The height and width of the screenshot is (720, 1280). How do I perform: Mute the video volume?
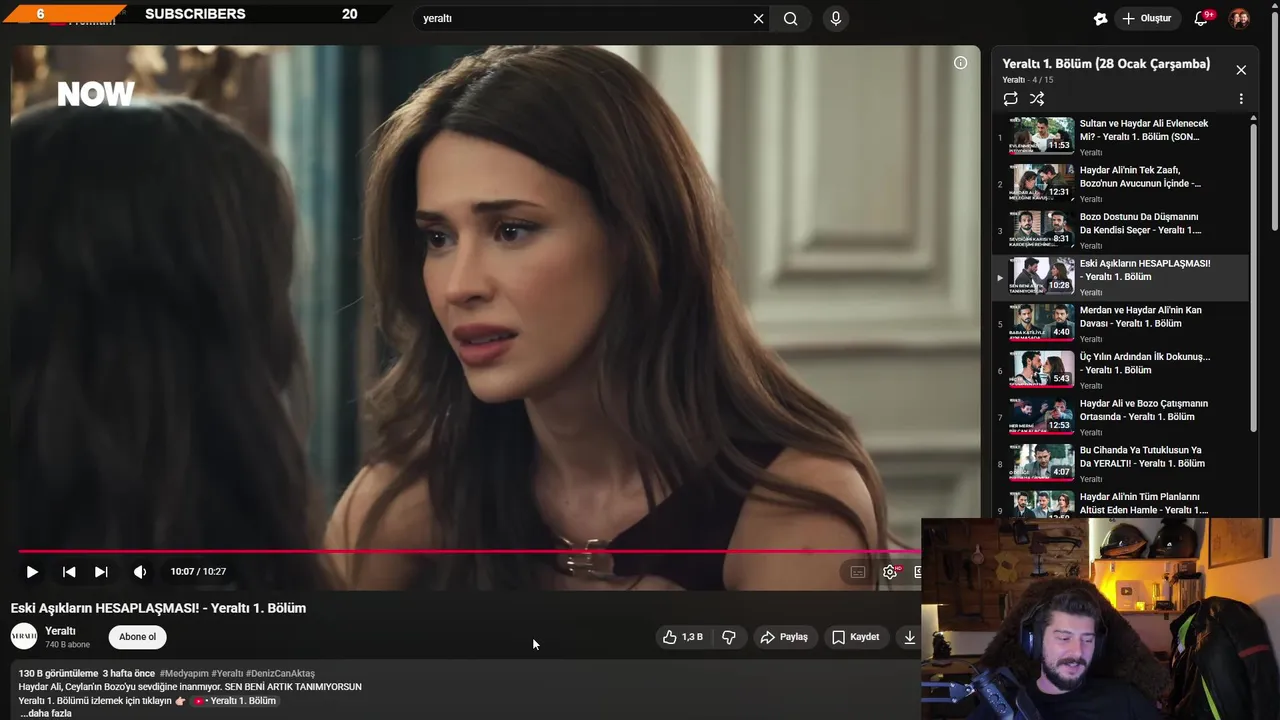tap(140, 572)
